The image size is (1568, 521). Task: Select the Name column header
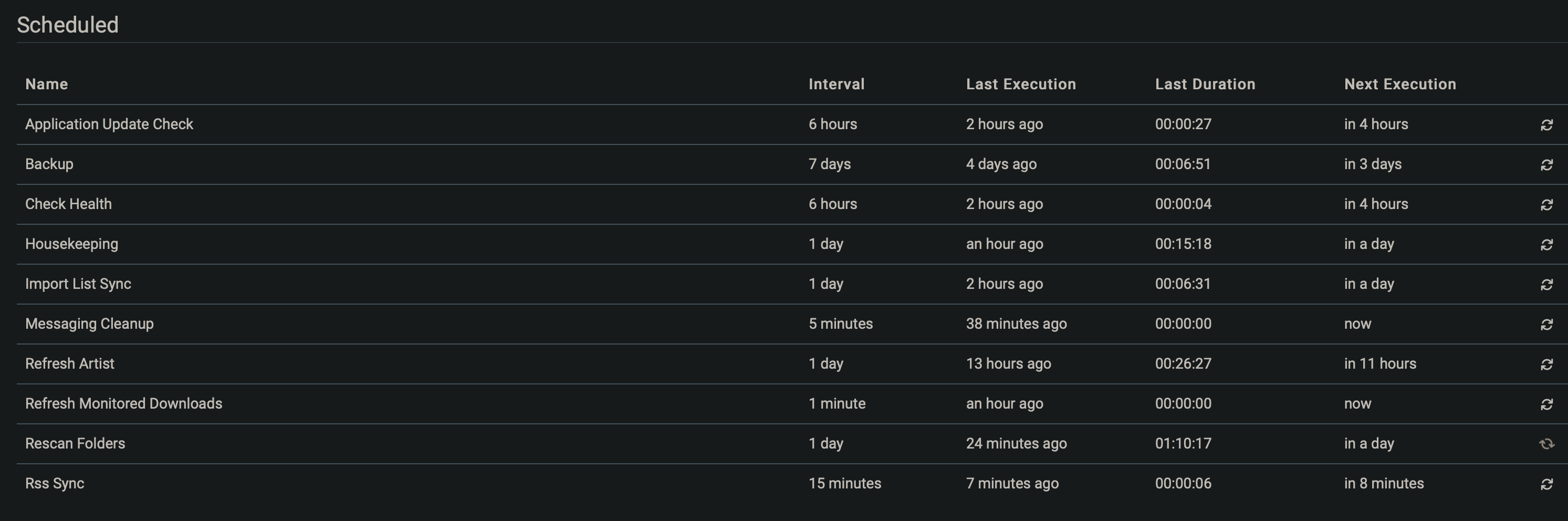47,84
